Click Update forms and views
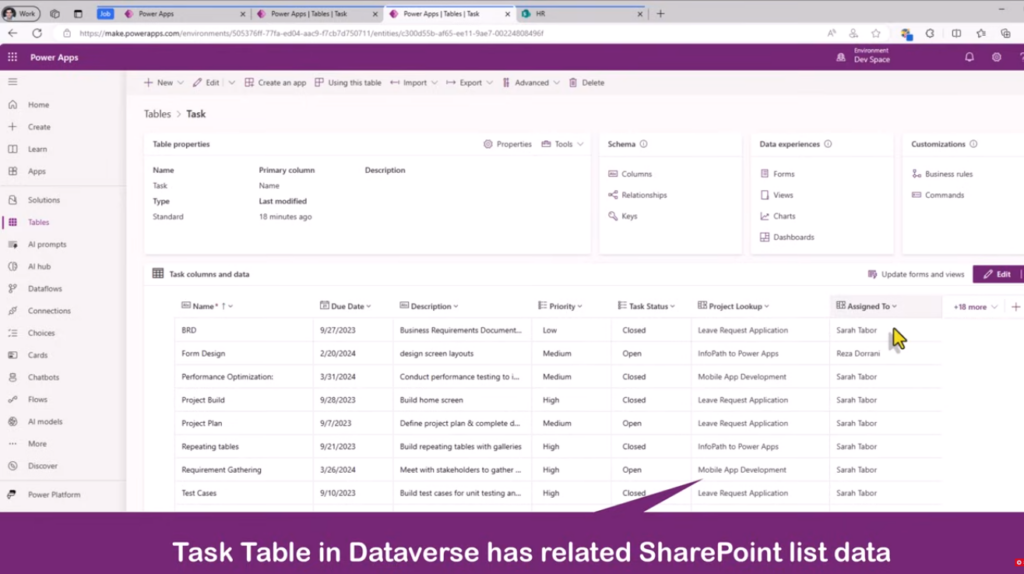The height and width of the screenshot is (574, 1024). point(916,274)
